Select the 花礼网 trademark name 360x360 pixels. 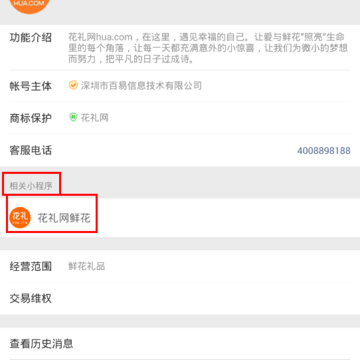click(95, 118)
